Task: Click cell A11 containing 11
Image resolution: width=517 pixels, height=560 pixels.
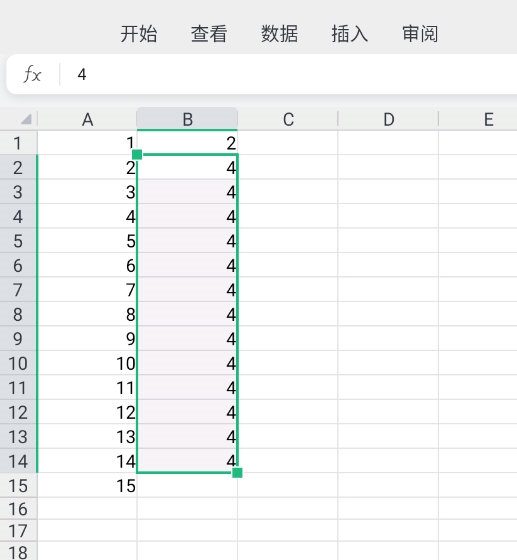Action: tap(87, 388)
